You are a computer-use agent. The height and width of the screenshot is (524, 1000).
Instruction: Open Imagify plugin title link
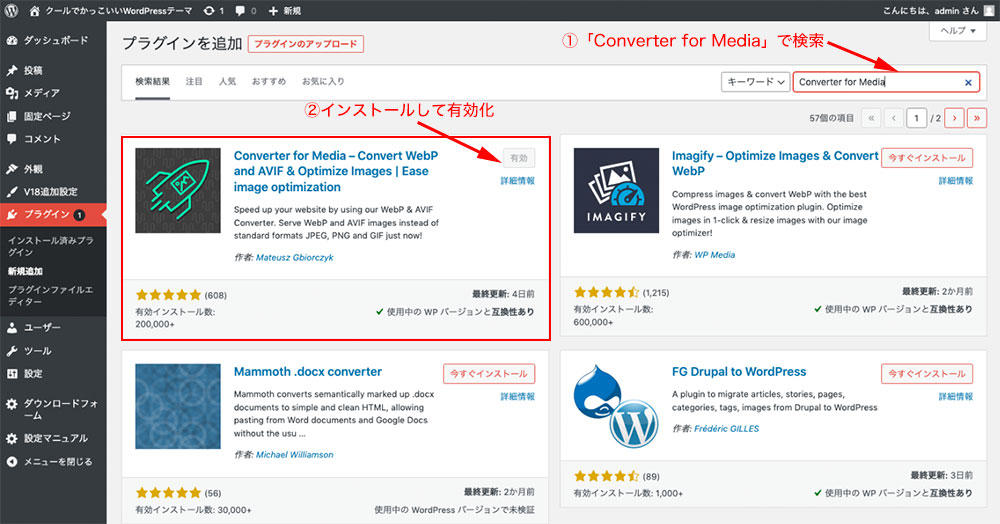775,163
